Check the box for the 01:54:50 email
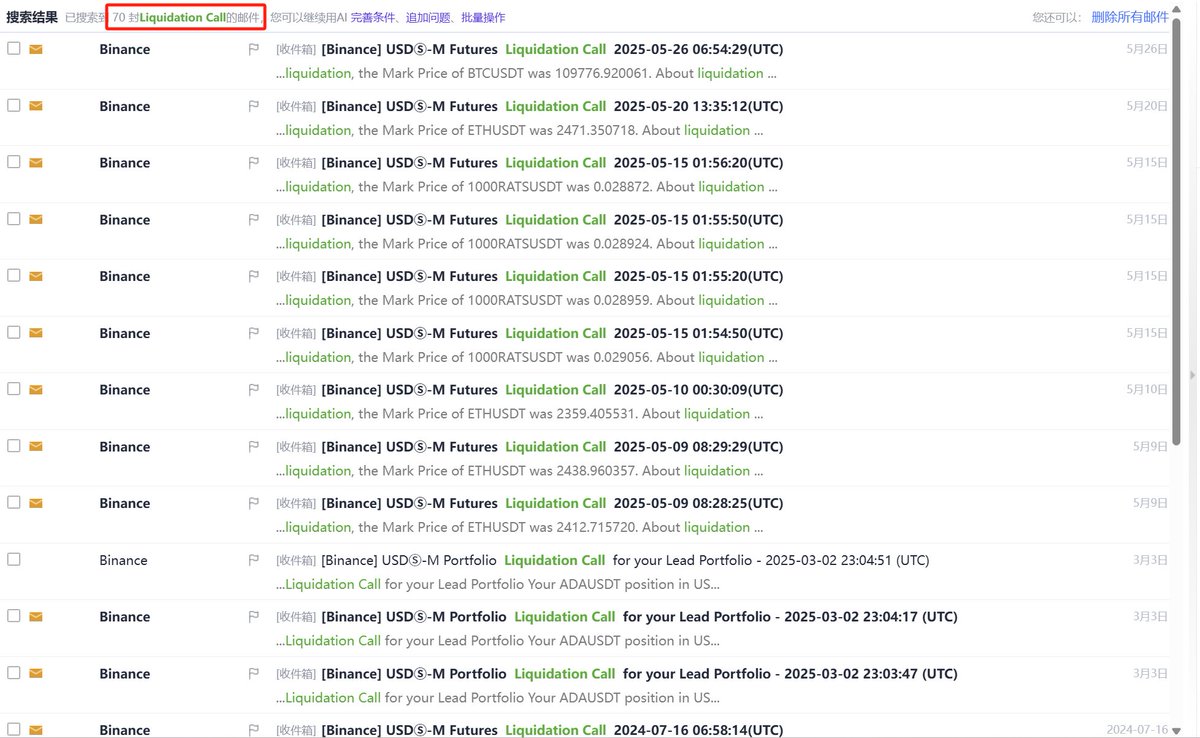The image size is (1200, 738). (x=14, y=332)
